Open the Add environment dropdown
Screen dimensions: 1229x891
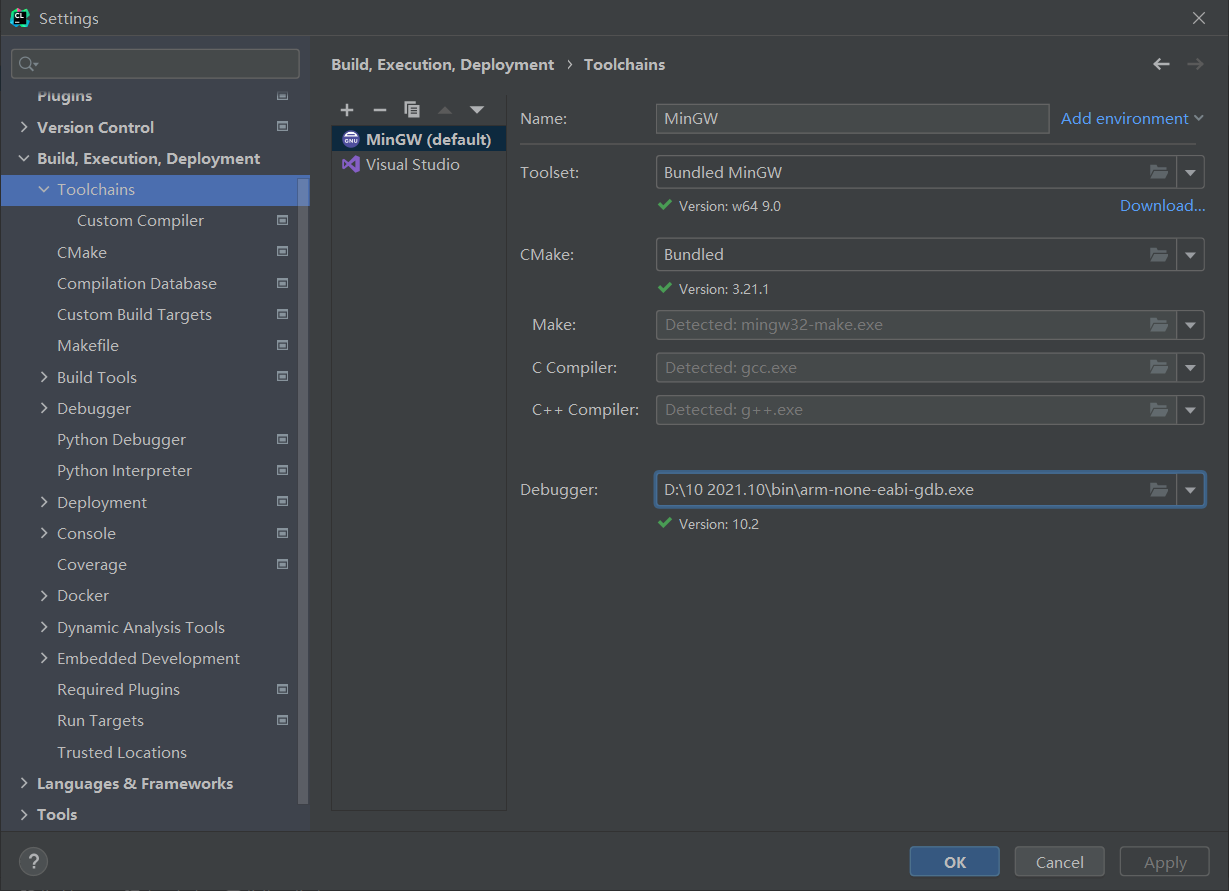[1132, 118]
